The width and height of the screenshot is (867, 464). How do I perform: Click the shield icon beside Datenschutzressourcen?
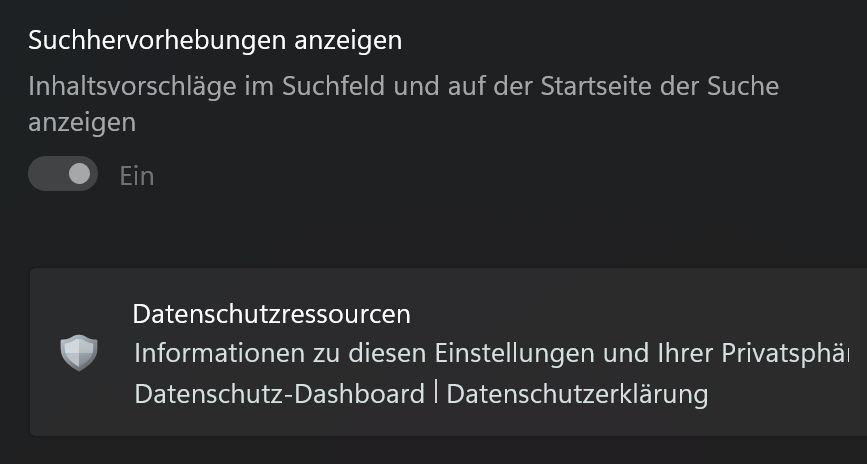pyautogui.click(x=79, y=352)
